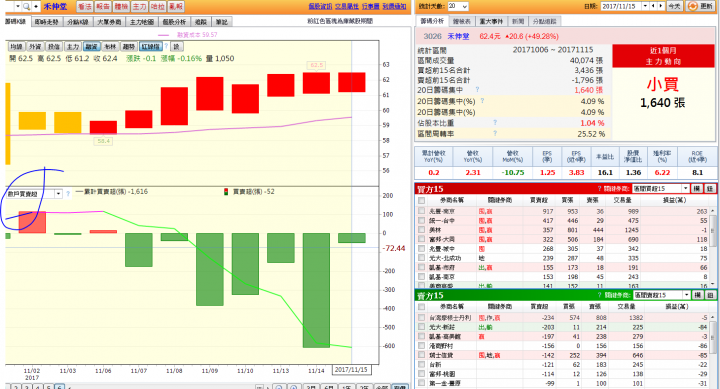Viewport: 720px width, 389px height.
Task: Select 兆豐-東京 row name
Action: pos(442,211)
